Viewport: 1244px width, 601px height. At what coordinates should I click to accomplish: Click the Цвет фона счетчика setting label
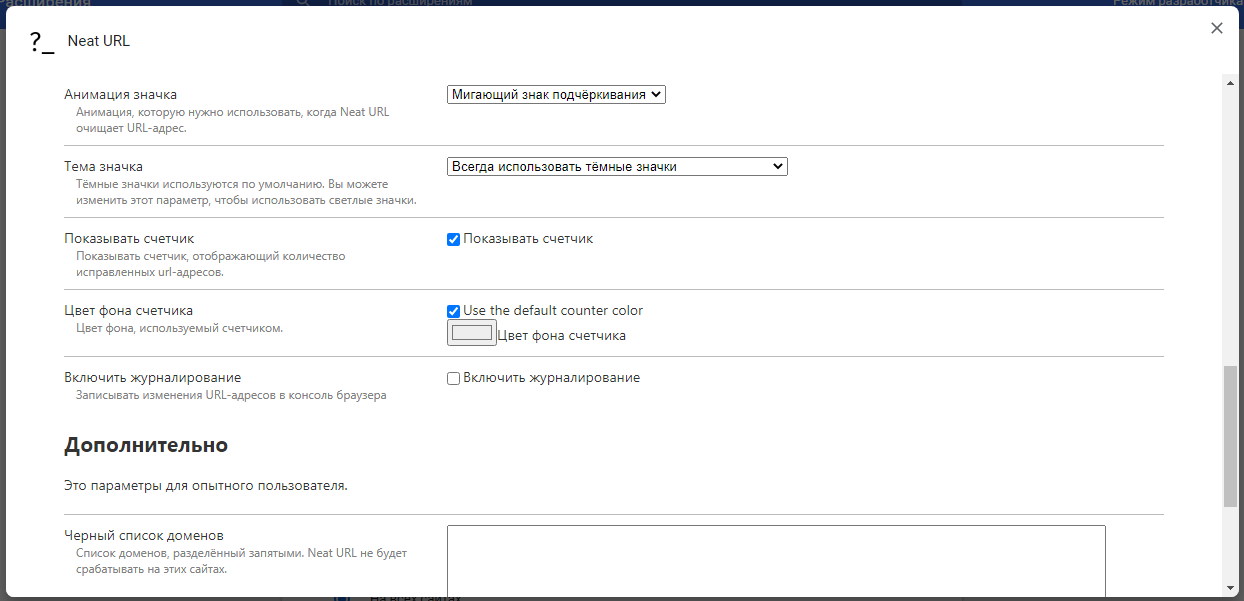coord(128,310)
